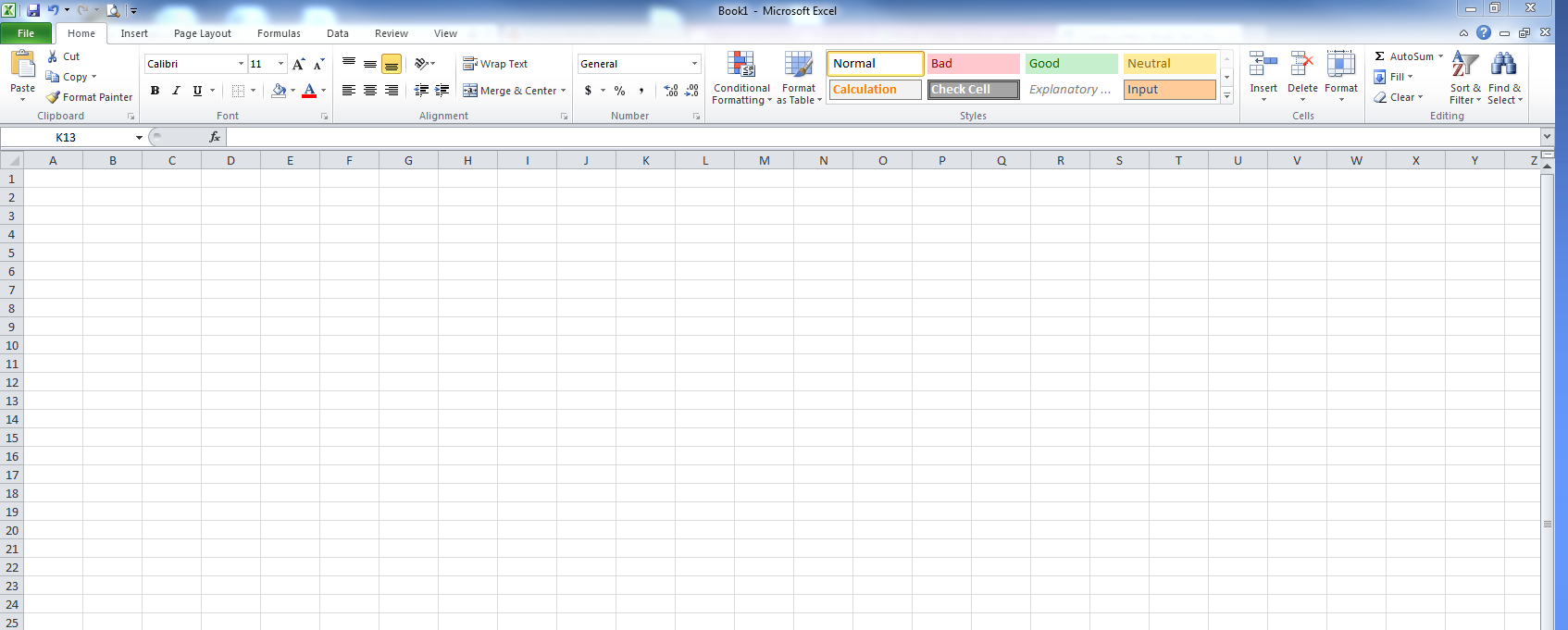The image size is (1568, 630).
Task: Click the Percent Style icon
Action: coord(619,91)
